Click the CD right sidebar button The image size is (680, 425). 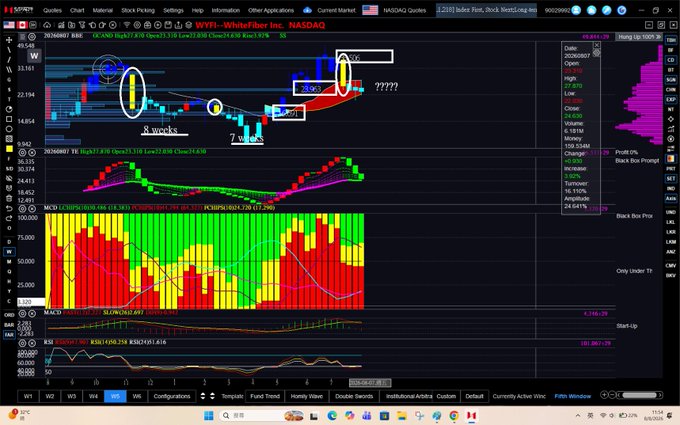click(x=671, y=60)
